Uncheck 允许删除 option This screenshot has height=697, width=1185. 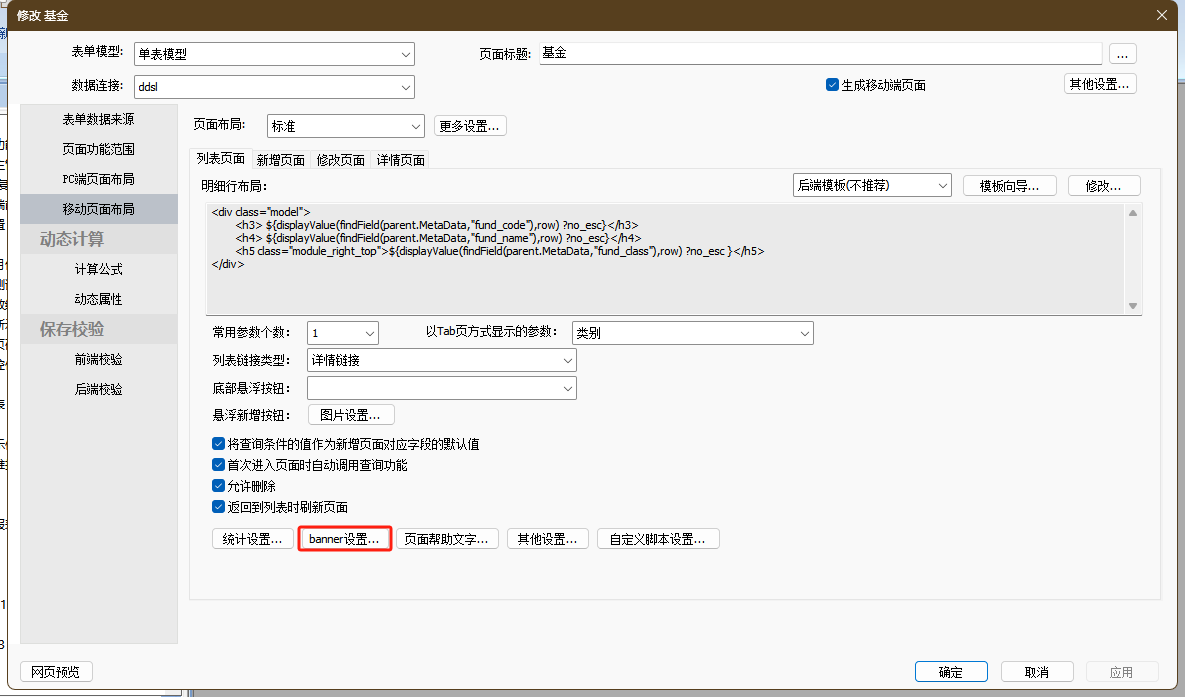click(x=219, y=486)
